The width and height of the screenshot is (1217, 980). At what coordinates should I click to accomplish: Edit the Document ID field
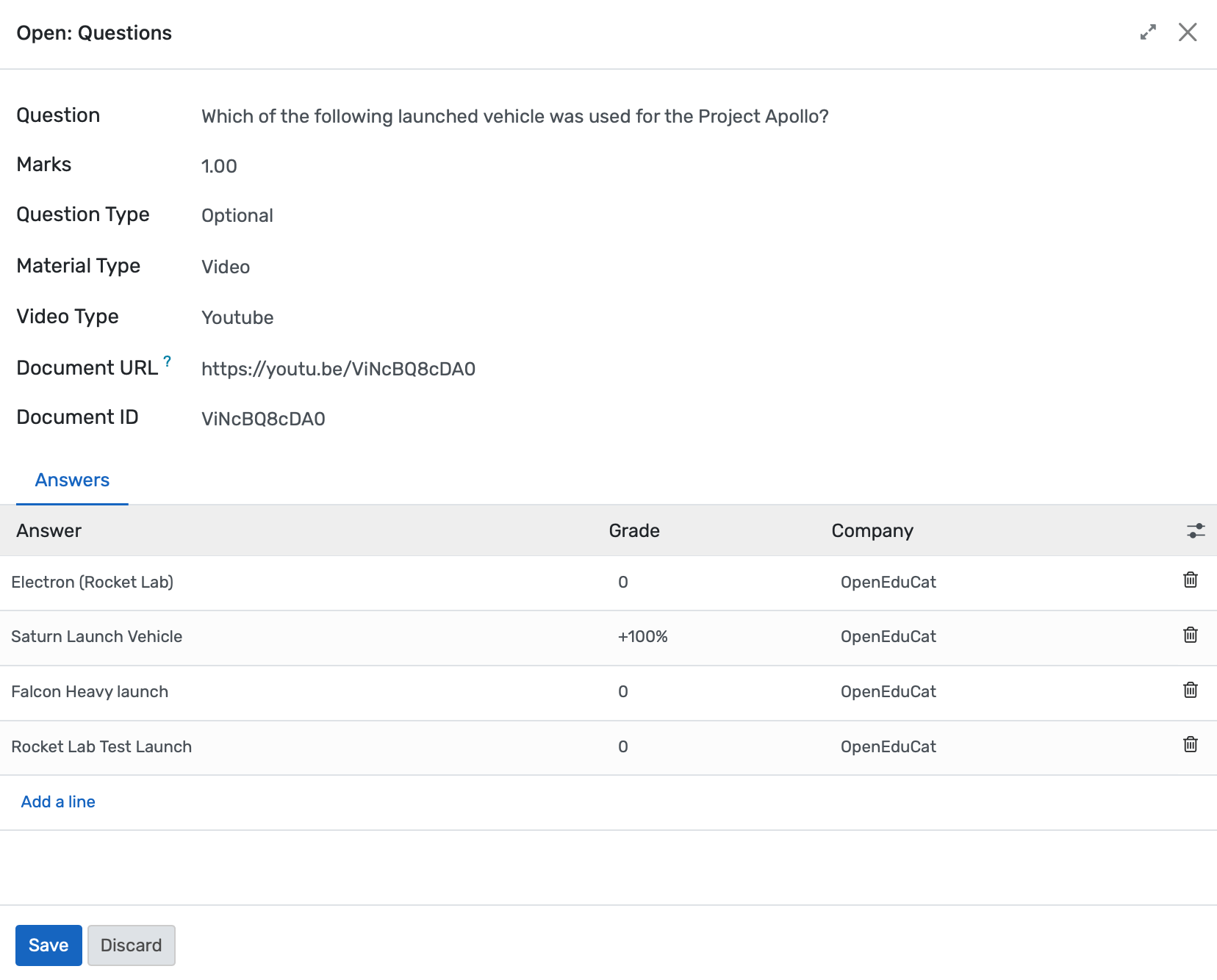(263, 418)
